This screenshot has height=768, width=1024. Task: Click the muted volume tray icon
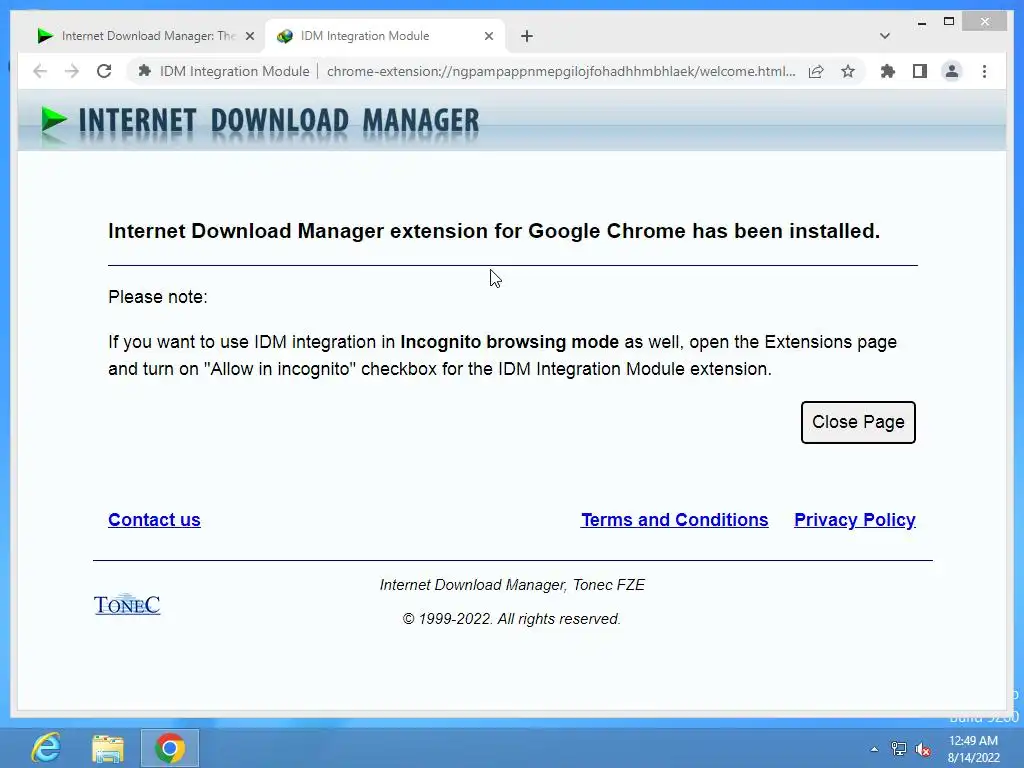click(x=923, y=749)
